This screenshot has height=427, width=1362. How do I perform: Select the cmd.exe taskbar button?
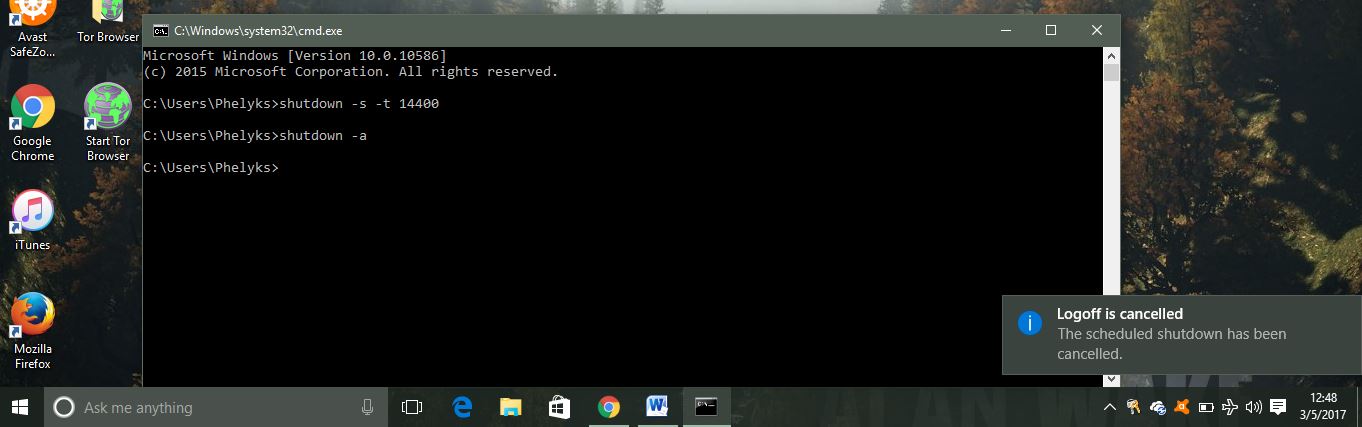(x=706, y=407)
